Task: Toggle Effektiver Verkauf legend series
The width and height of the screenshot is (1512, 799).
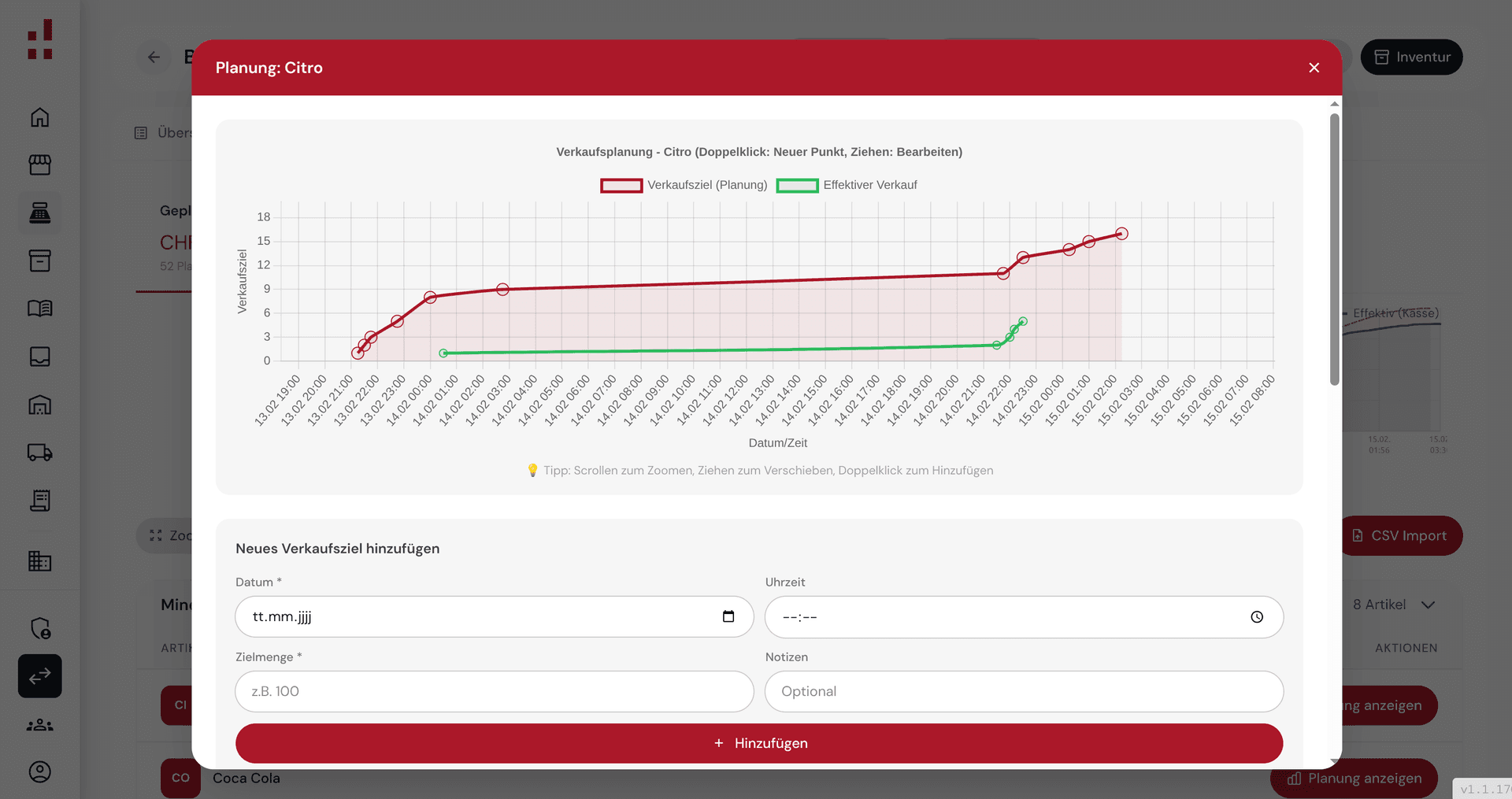Action: (847, 185)
